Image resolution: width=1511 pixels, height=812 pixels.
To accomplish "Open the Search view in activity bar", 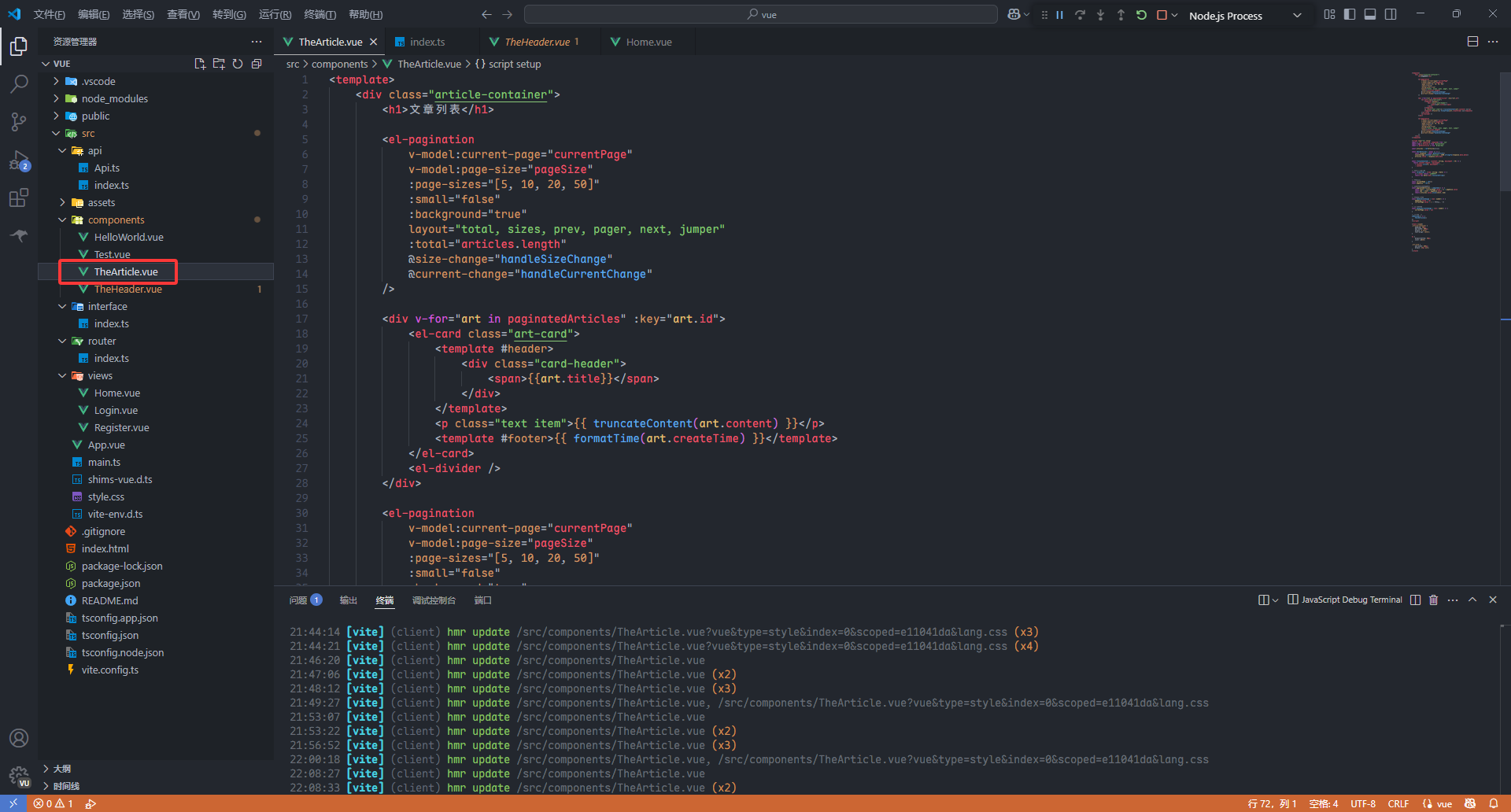I will pos(19,83).
